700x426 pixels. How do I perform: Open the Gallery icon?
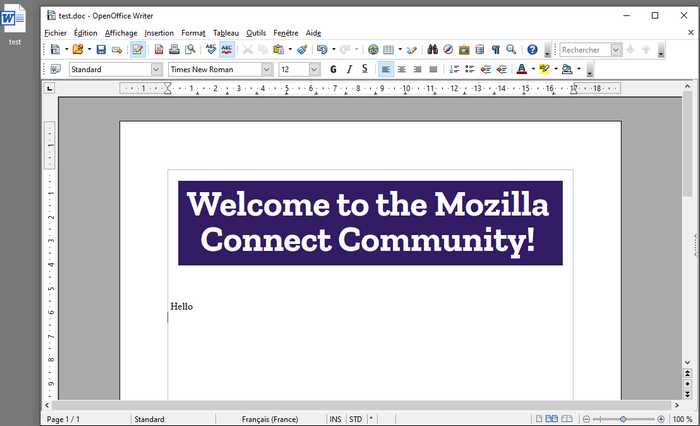[464, 49]
